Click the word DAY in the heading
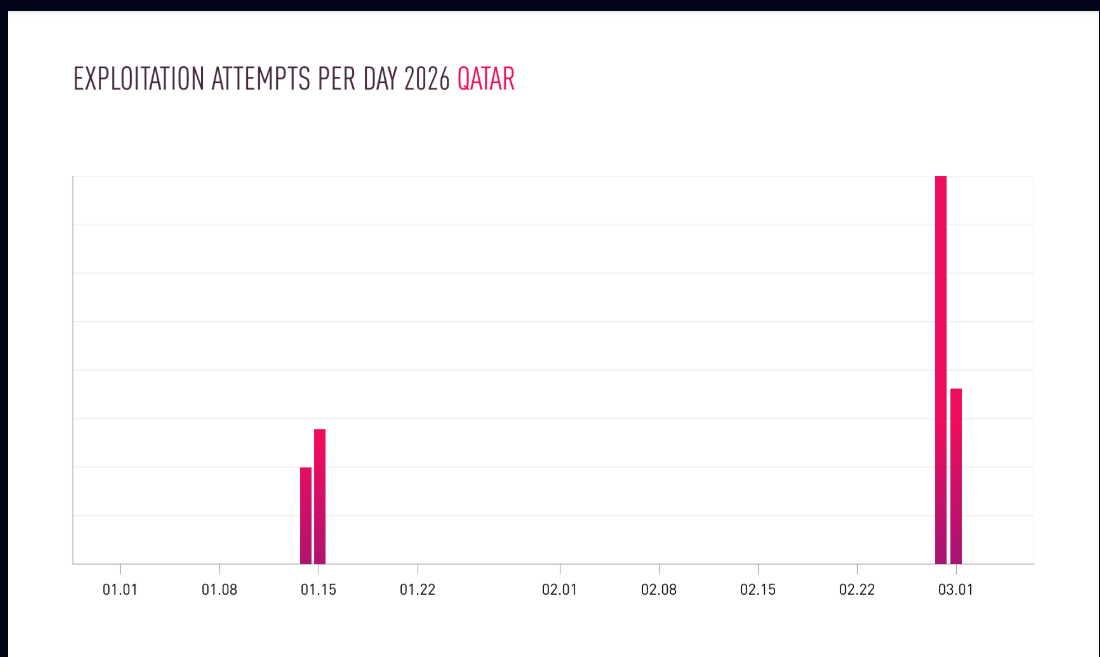The image size is (1100, 657). pyautogui.click(x=381, y=80)
